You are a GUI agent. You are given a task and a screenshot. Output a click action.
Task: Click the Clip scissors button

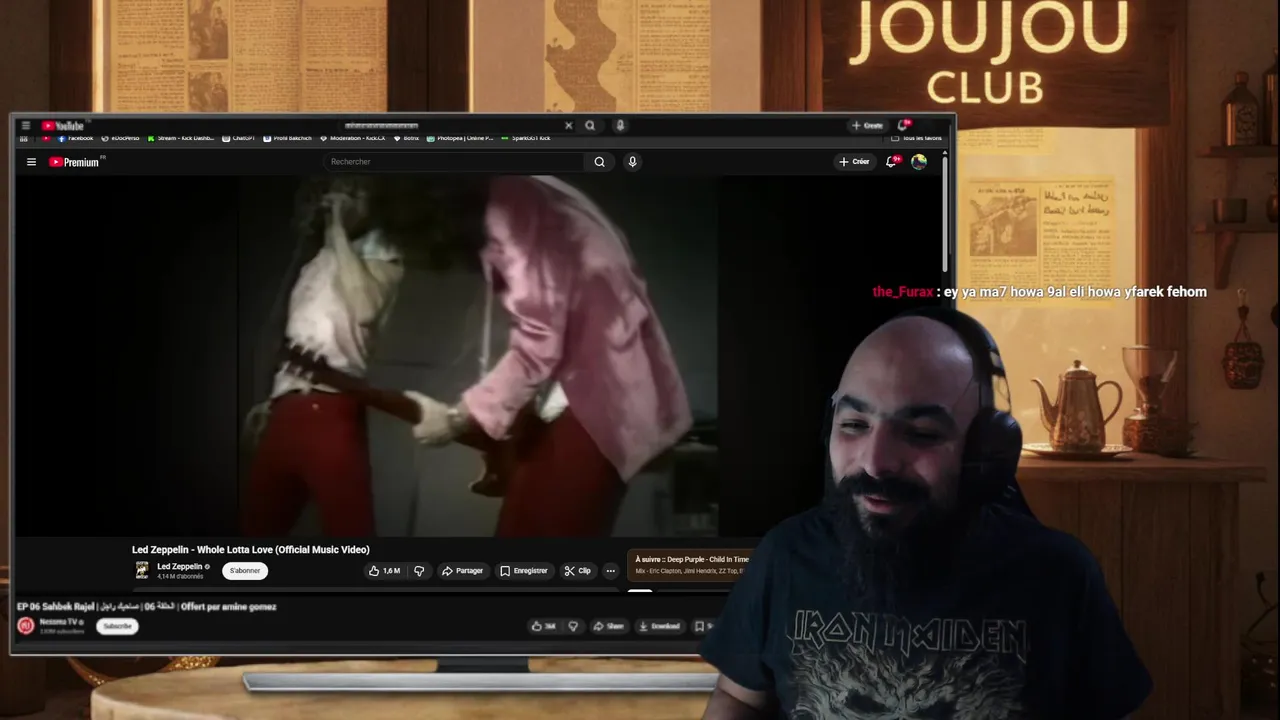tap(578, 571)
